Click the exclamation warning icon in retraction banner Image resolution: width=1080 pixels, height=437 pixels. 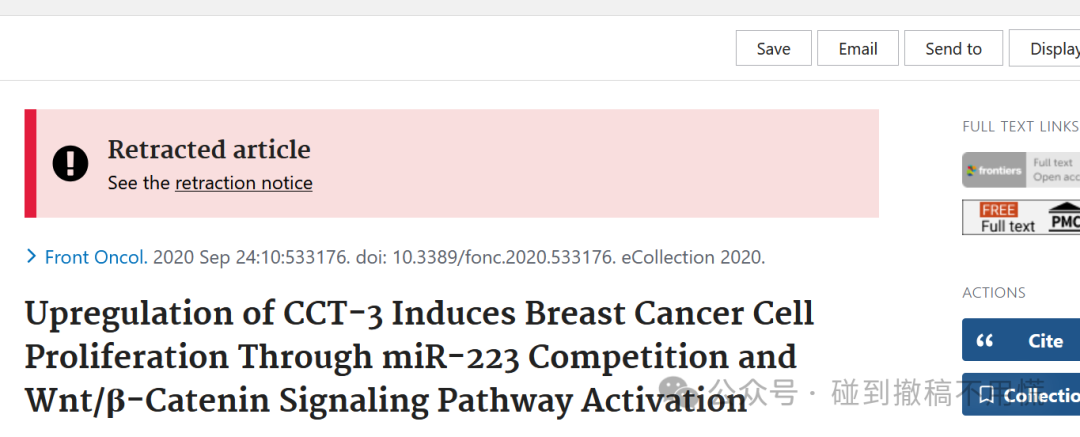[x=70, y=164]
